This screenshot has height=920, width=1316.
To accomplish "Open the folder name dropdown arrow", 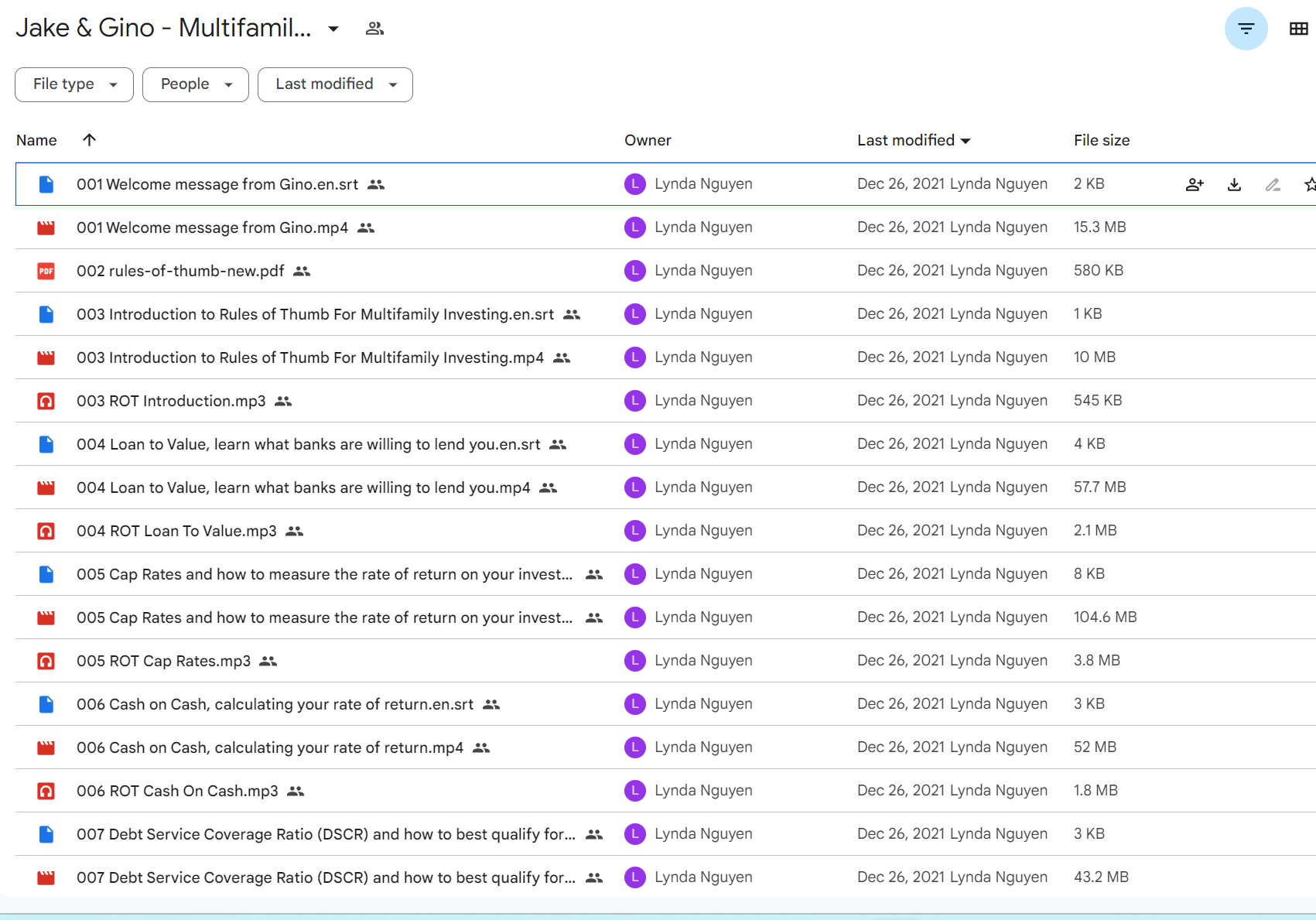I will [333, 29].
